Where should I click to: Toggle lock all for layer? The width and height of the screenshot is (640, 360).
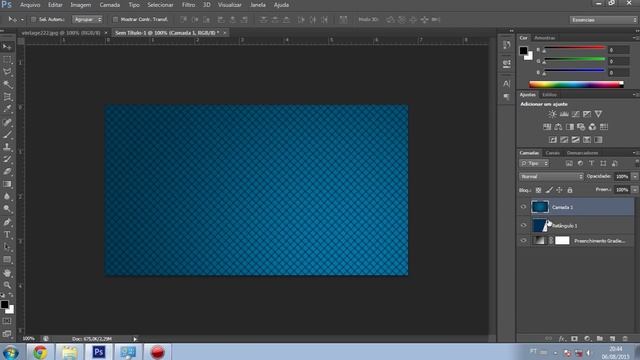click(570, 190)
